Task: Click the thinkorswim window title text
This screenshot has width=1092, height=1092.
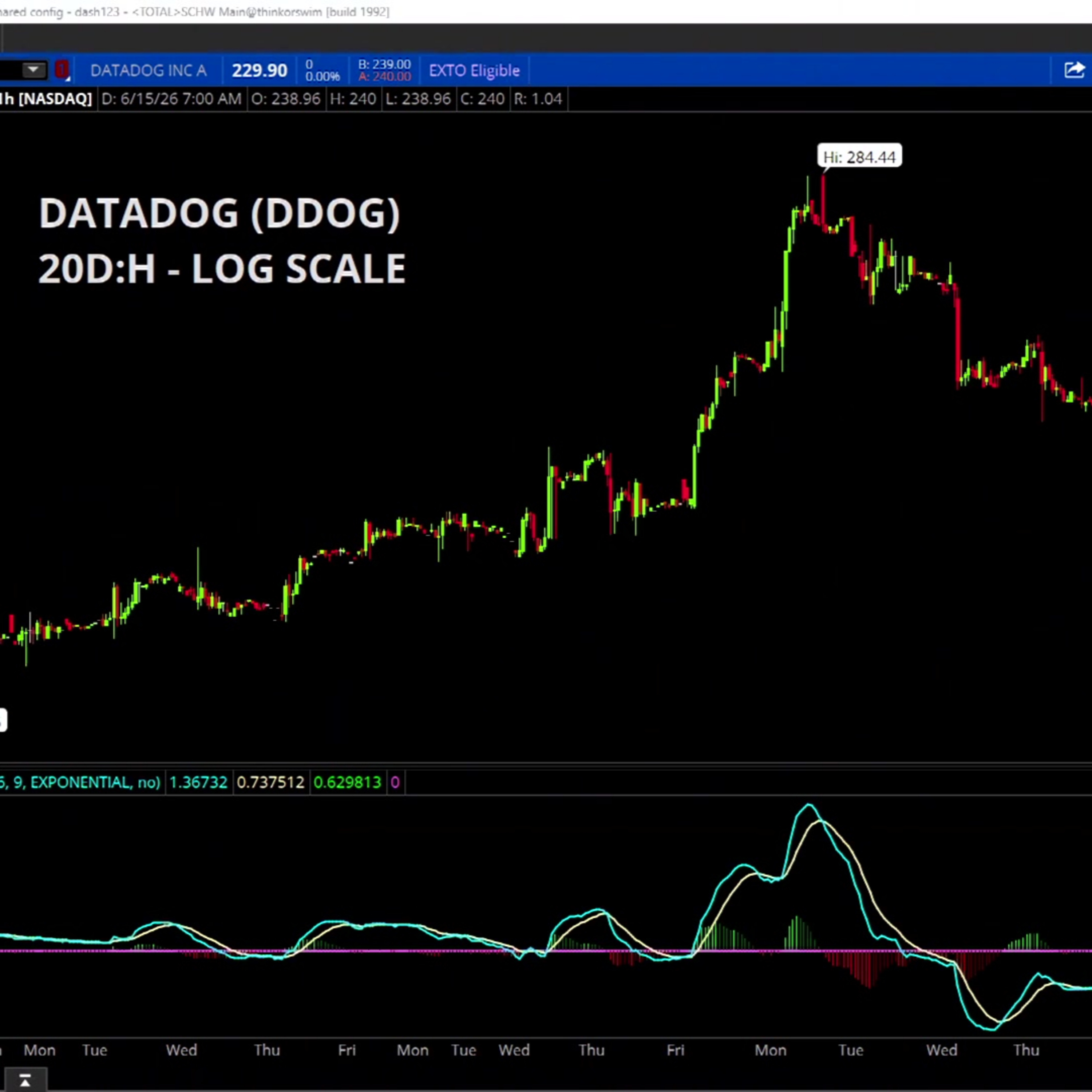Action: [x=195, y=12]
